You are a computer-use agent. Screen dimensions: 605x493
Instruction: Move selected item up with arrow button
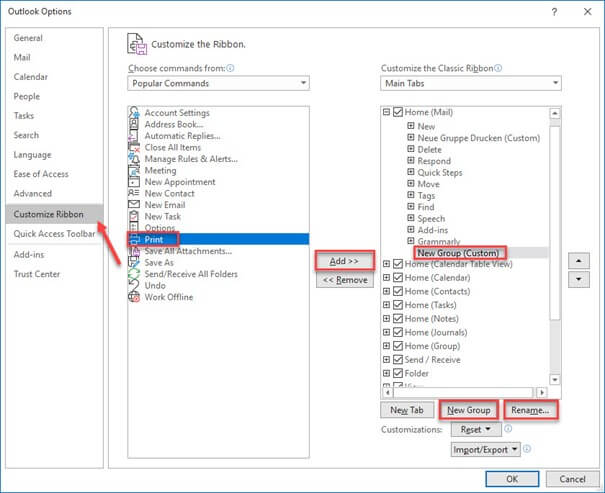pyautogui.click(x=578, y=261)
